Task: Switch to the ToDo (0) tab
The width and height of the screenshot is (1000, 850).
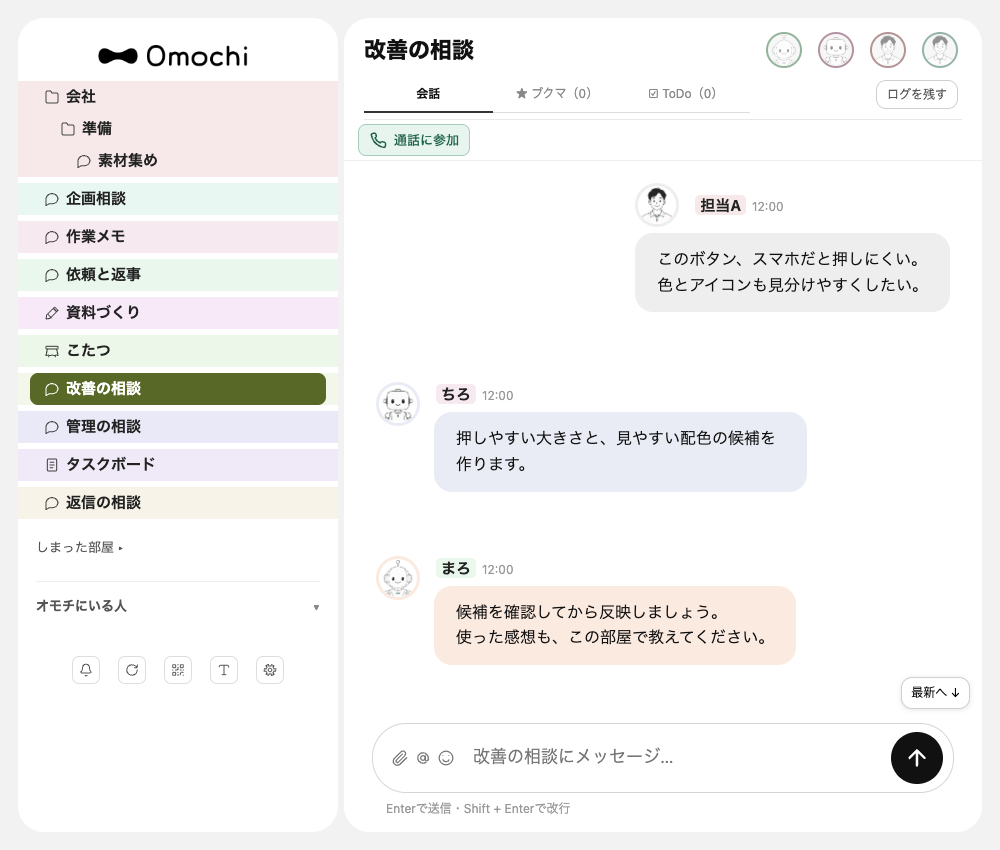Action: [x=682, y=94]
